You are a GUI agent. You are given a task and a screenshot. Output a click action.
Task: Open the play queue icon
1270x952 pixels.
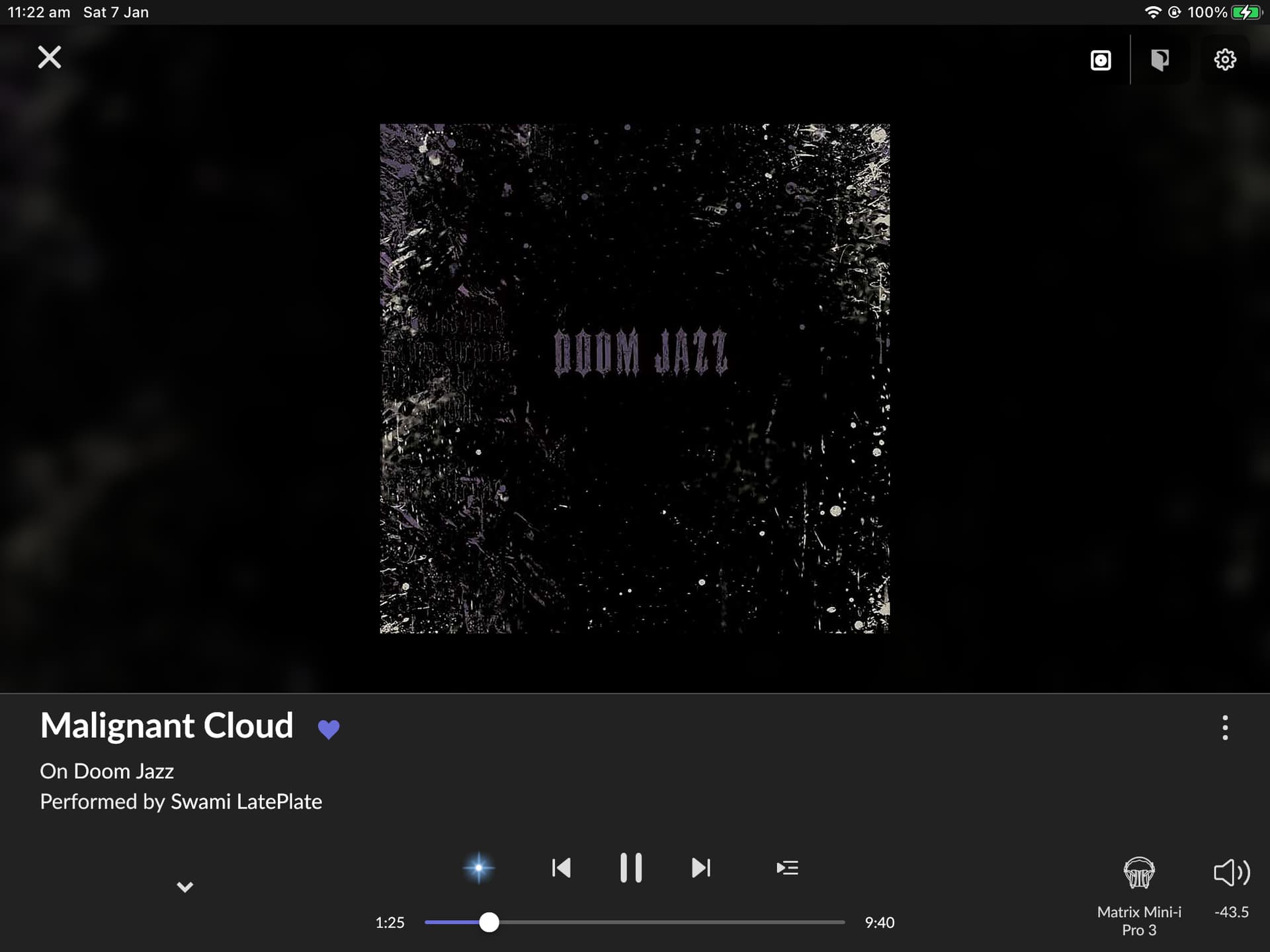(787, 867)
